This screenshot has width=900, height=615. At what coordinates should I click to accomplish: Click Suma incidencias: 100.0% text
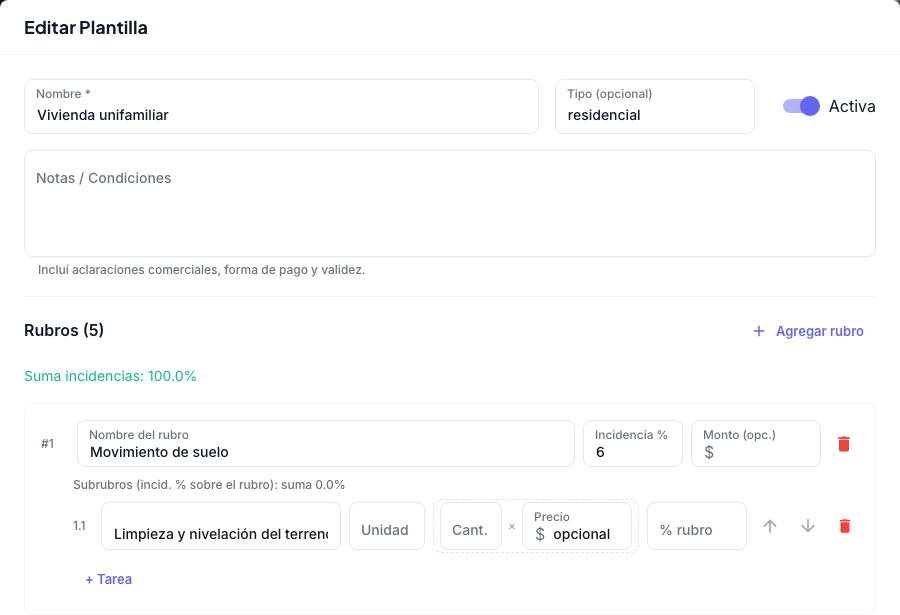(110, 376)
